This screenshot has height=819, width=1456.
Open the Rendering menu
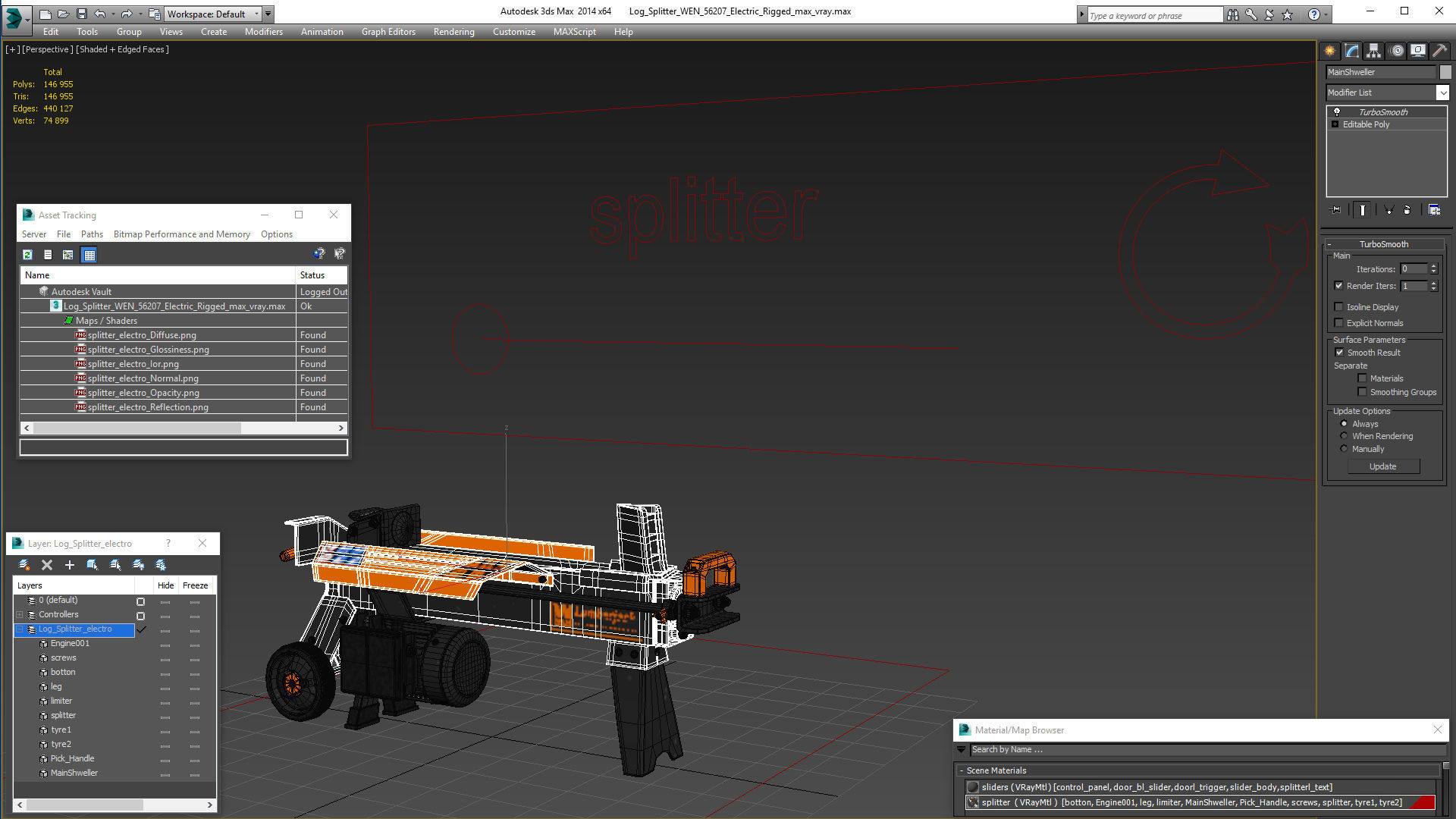coord(453,32)
